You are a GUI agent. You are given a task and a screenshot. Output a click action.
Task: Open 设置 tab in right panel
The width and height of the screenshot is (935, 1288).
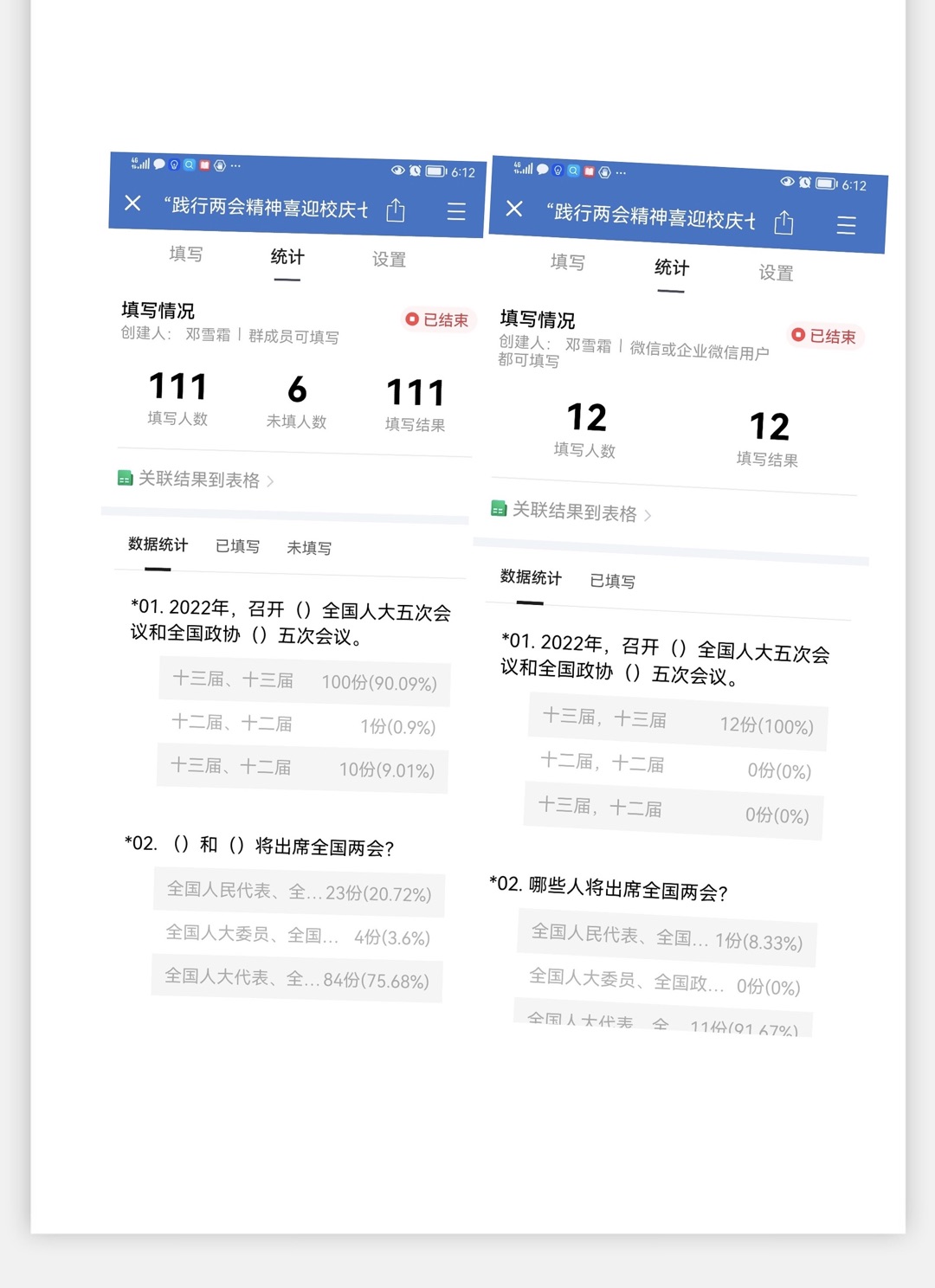click(x=776, y=274)
